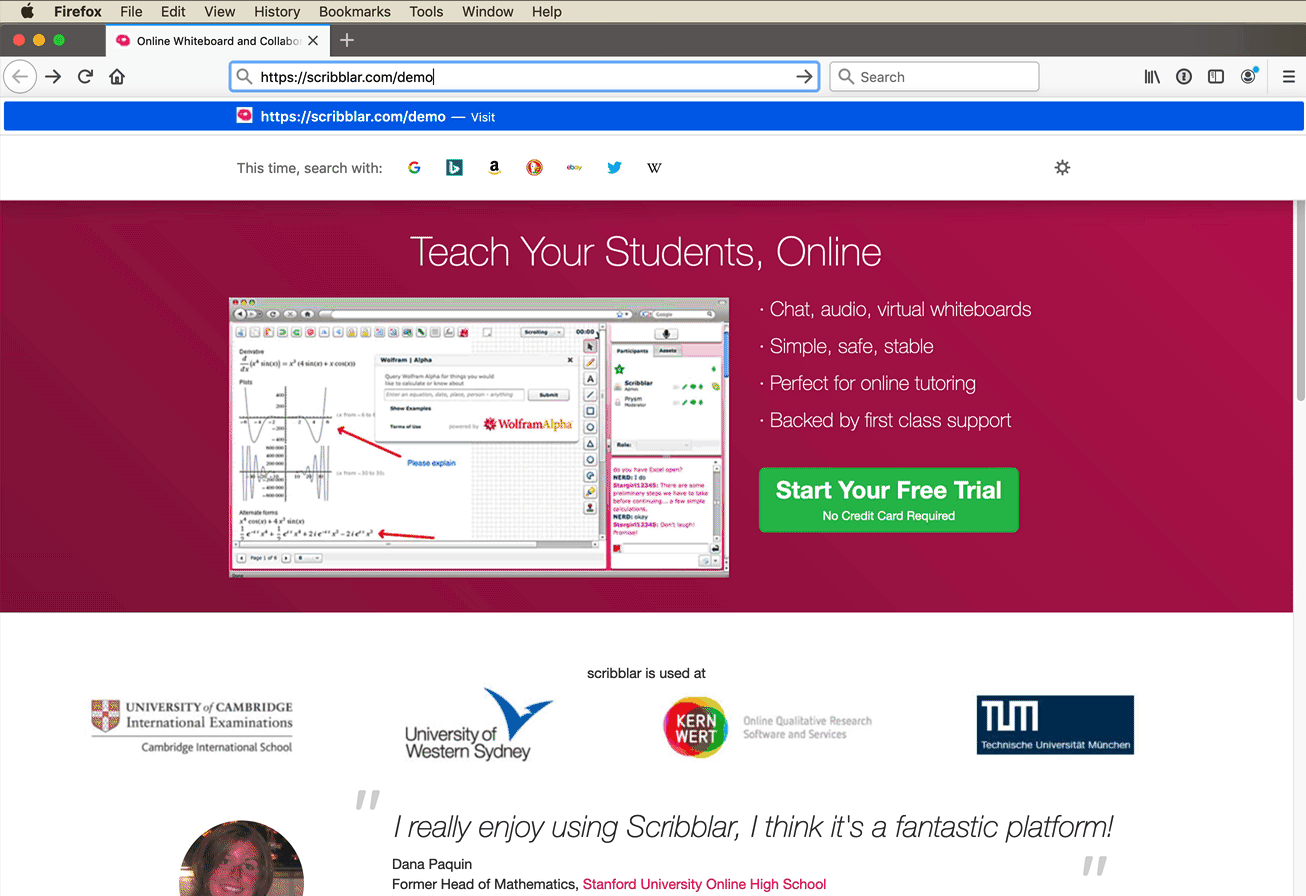
Task: Open the Help menu
Action: point(547,11)
